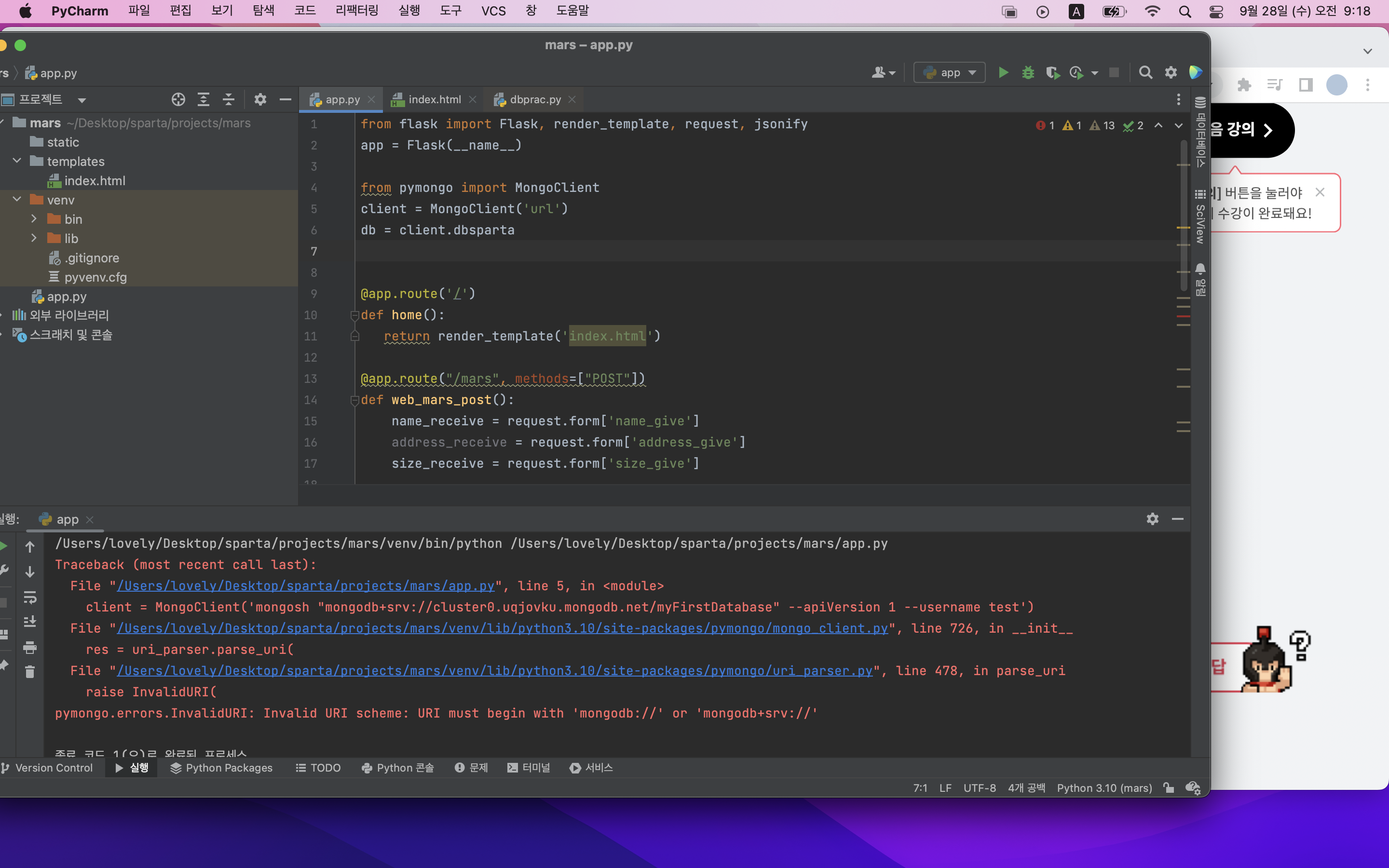Viewport: 1389px width, 868px height.
Task: Click the locate current file target icon
Action: pyautogui.click(x=178, y=99)
